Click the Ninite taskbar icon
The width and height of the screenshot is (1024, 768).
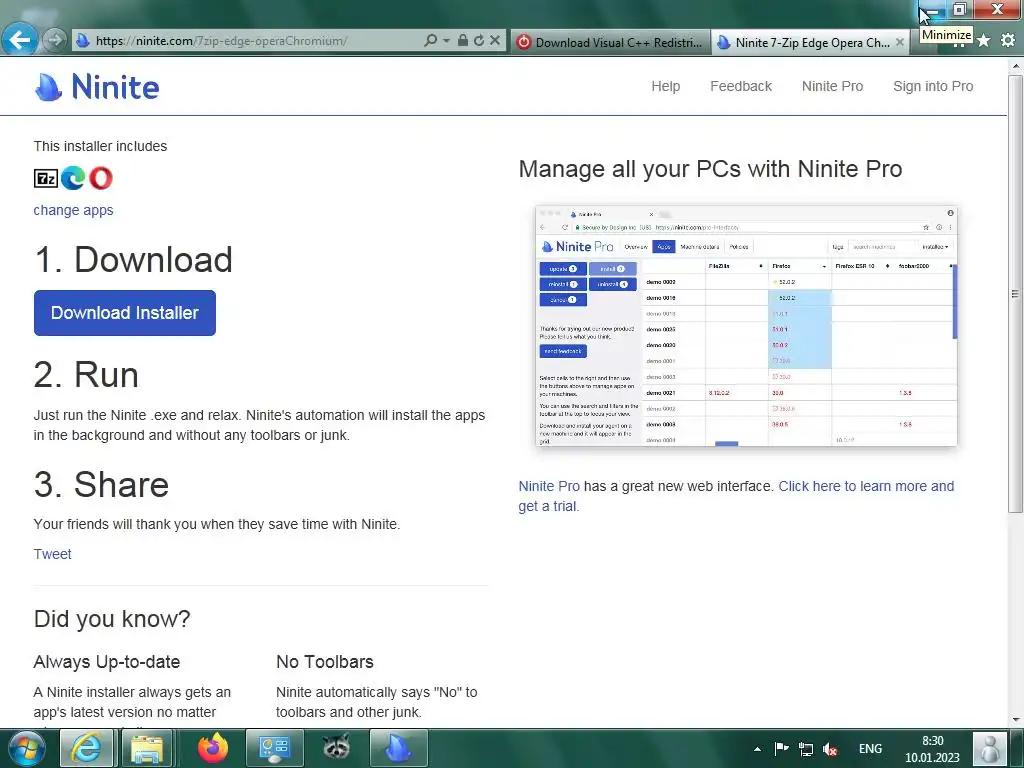[x=398, y=748]
